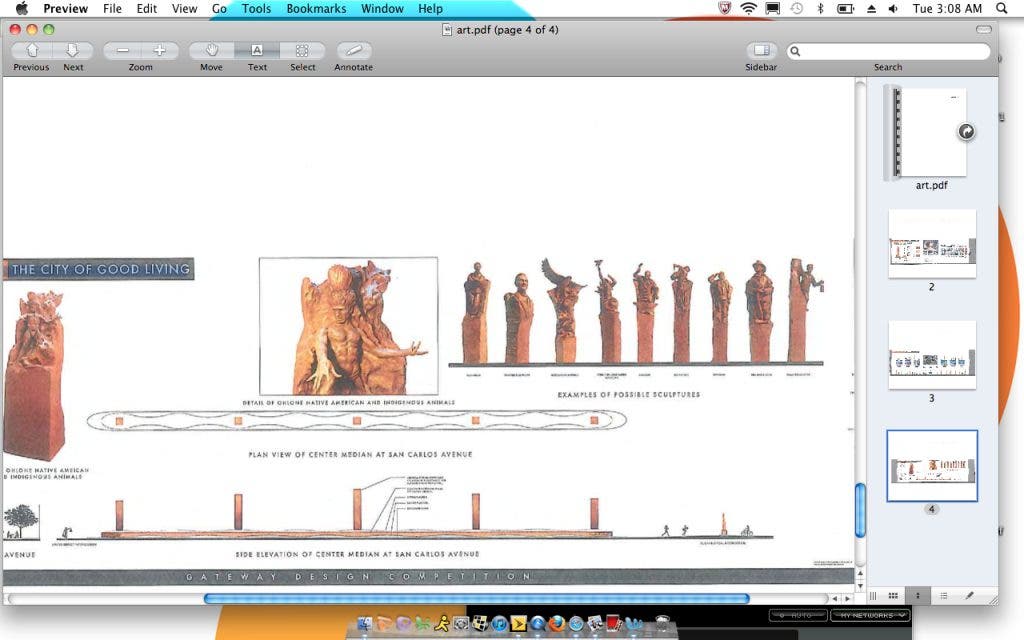Open the Bookmarks menu
Image resolution: width=1024 pixels, height=640 pixels.
coord(316,9)
